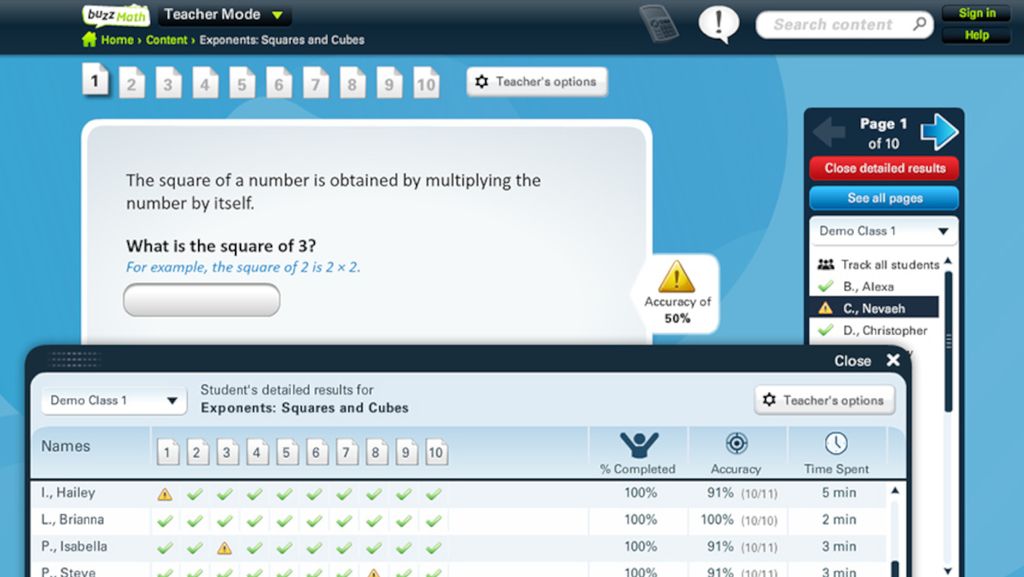Open Teacher's options in the results panel
1024x577 pixels.
tap(824, 400)
